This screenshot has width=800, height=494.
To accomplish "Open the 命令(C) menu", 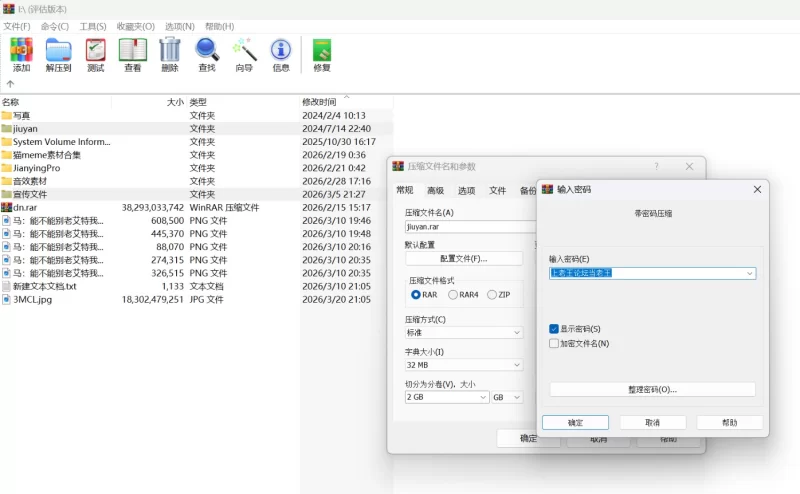I will 55,26.
